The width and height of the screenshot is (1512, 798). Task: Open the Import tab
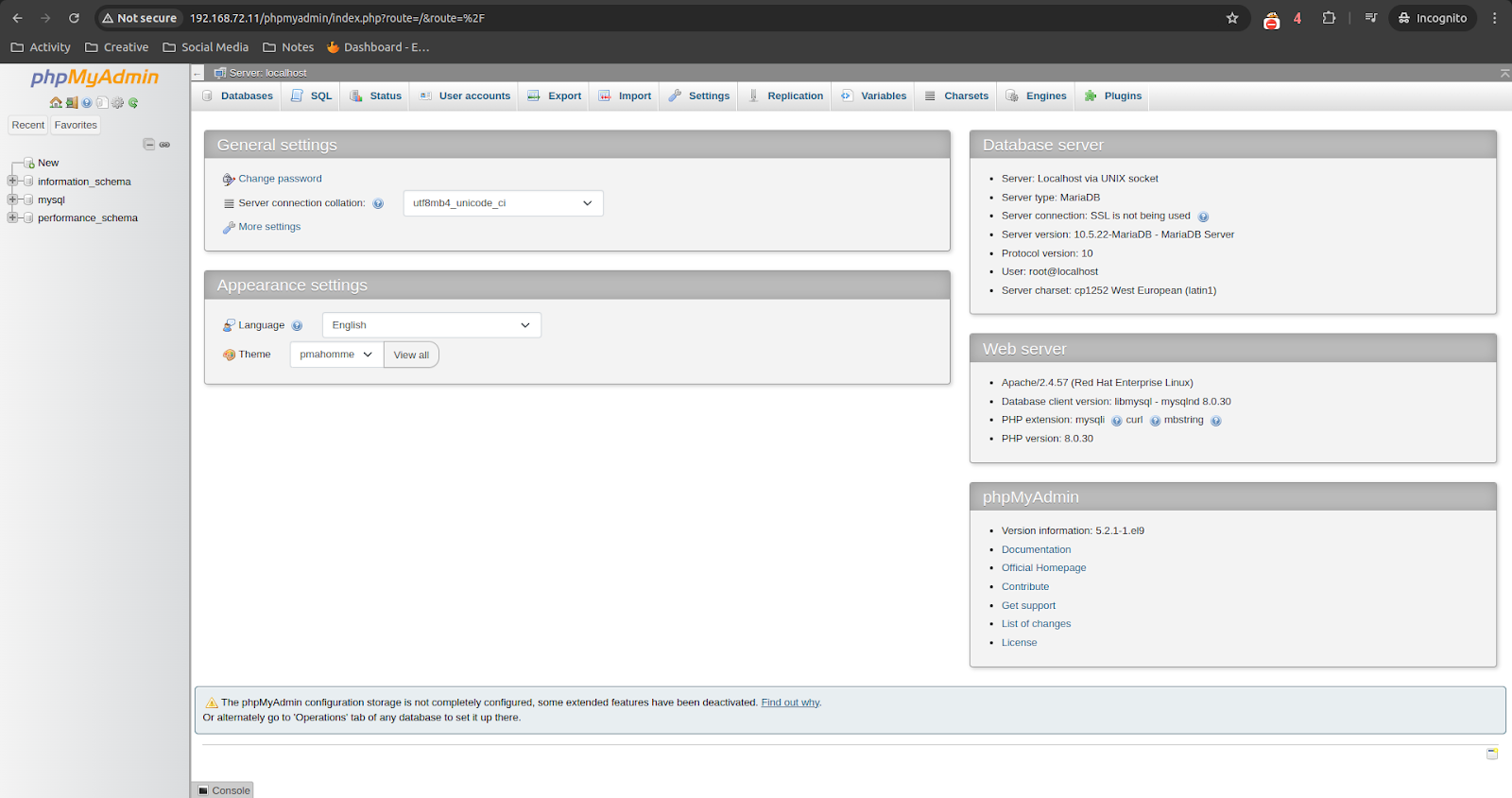coord(625,96)
